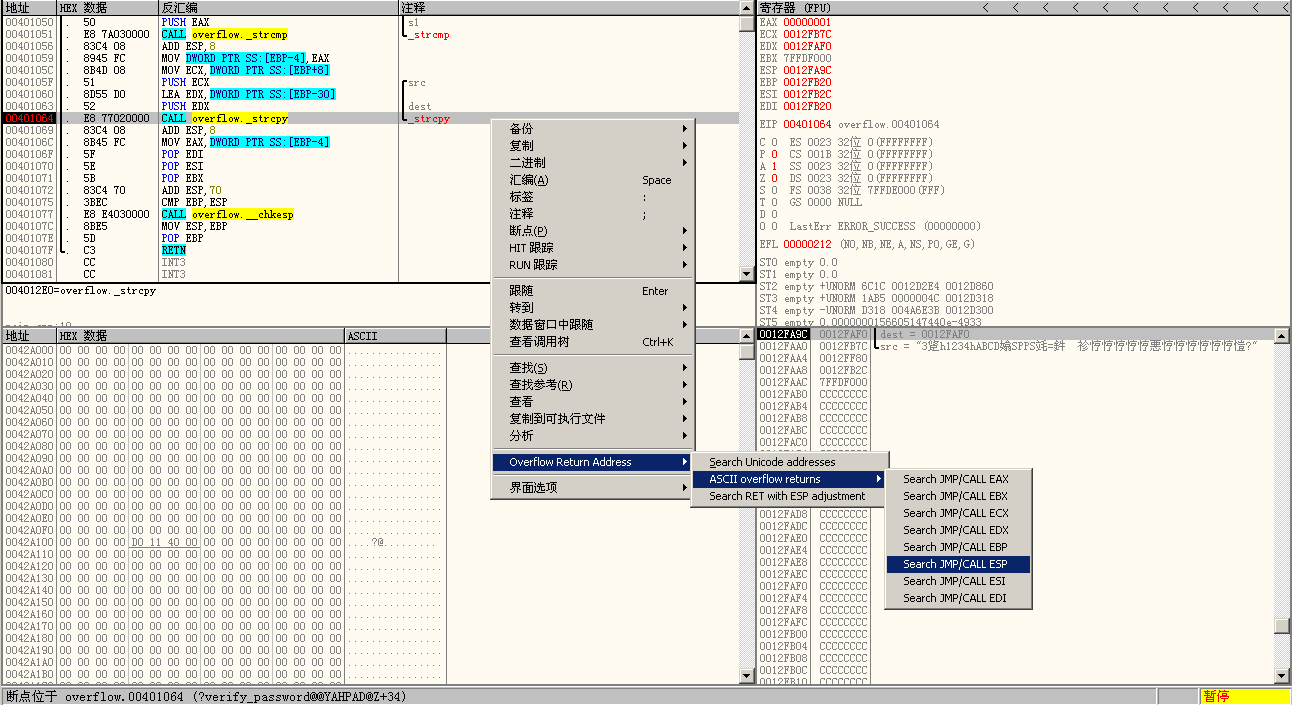The image size is (1292, 705).
Task: Choose Search JMP/CALL EBP
Action: coord(959,547)
